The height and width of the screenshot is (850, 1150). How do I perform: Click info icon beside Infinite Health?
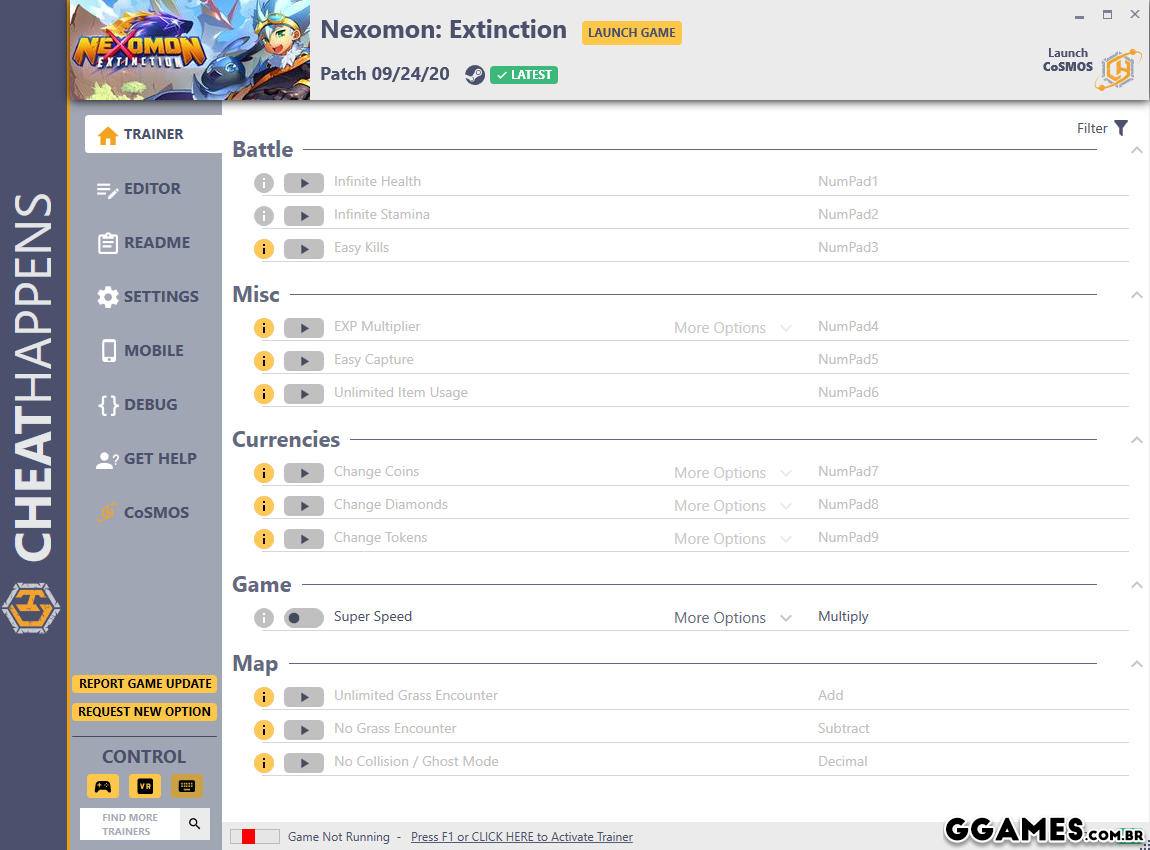pos(263,183)
